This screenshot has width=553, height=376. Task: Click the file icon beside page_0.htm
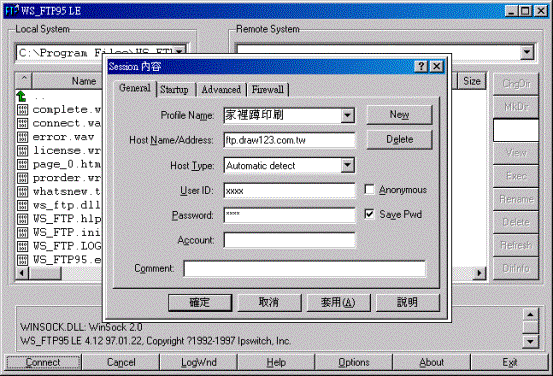click(x=22, y=164)
